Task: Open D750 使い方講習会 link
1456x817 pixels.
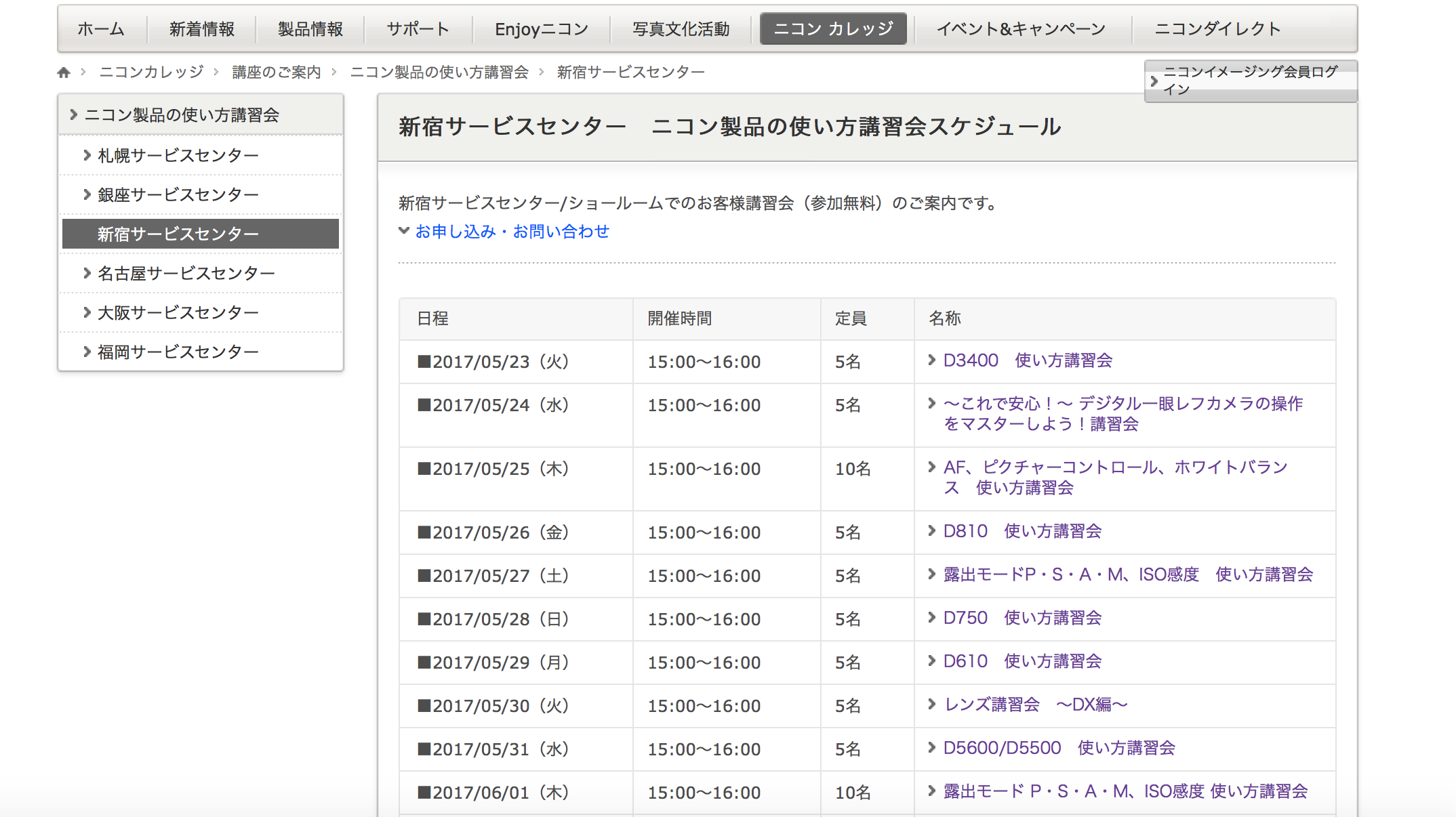Action: (x=1022, y=618)
